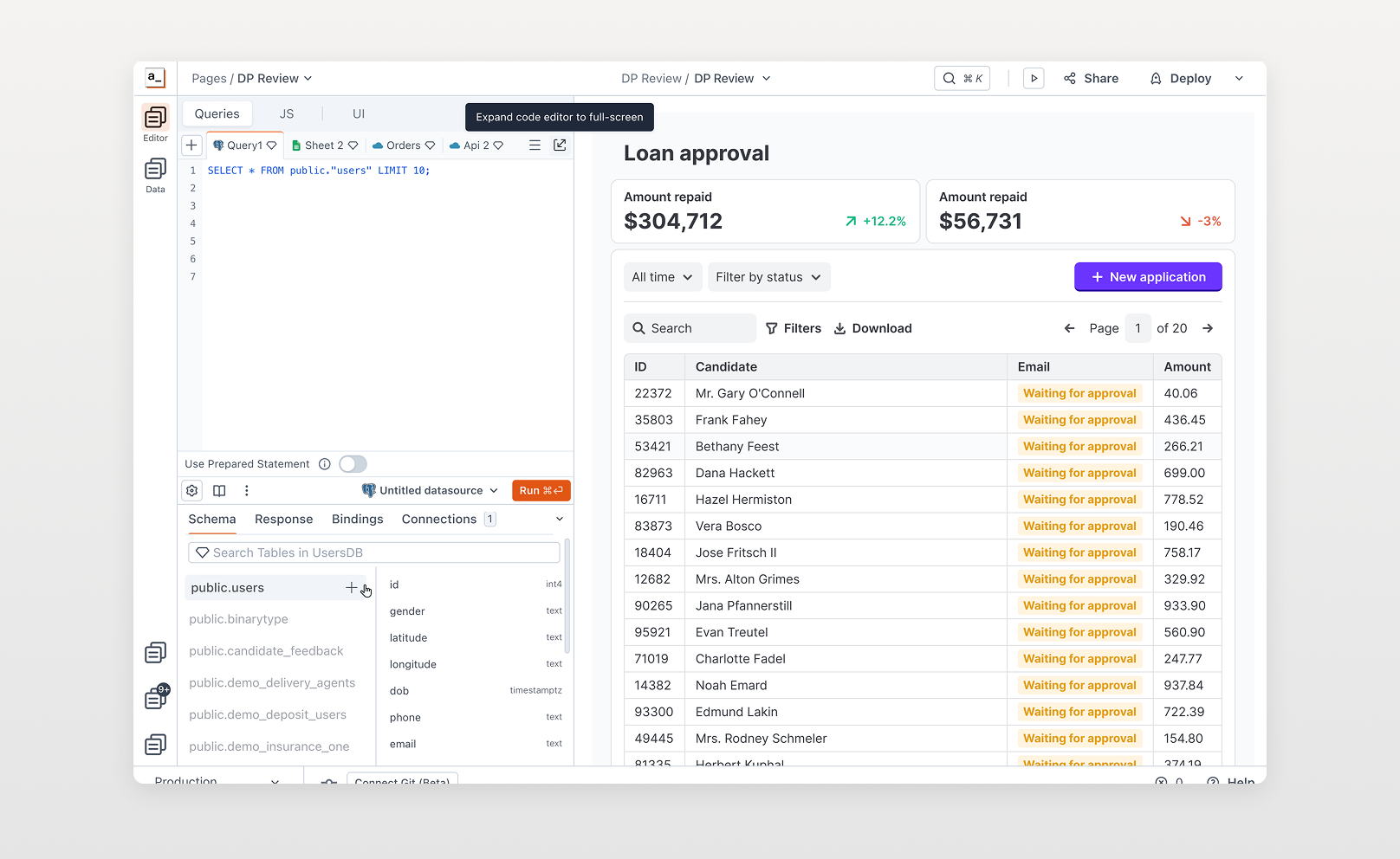Open the Connections tab

click(448, 519)
